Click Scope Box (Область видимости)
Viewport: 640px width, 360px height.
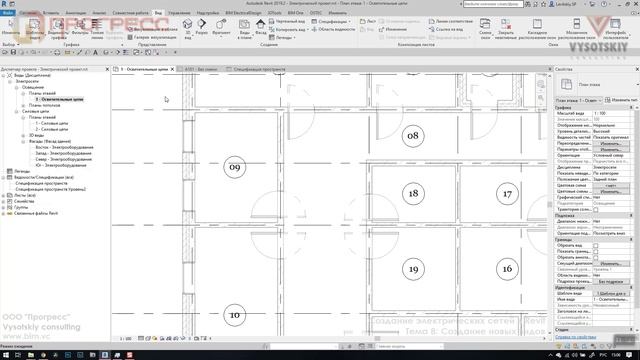[333, 29]
